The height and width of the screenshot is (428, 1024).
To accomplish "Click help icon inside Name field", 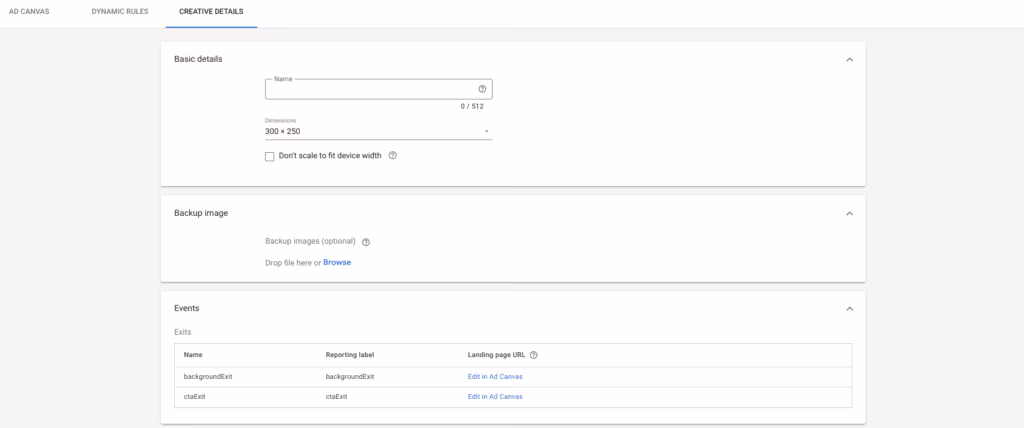I will (x=482, y=89).
